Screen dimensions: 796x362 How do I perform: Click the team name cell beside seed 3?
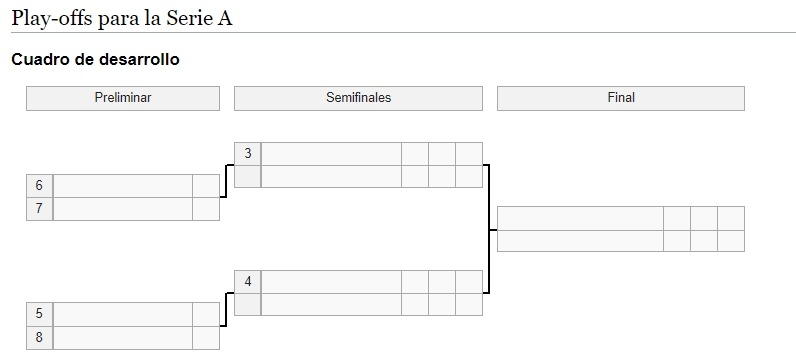click(x=331, y=154)
